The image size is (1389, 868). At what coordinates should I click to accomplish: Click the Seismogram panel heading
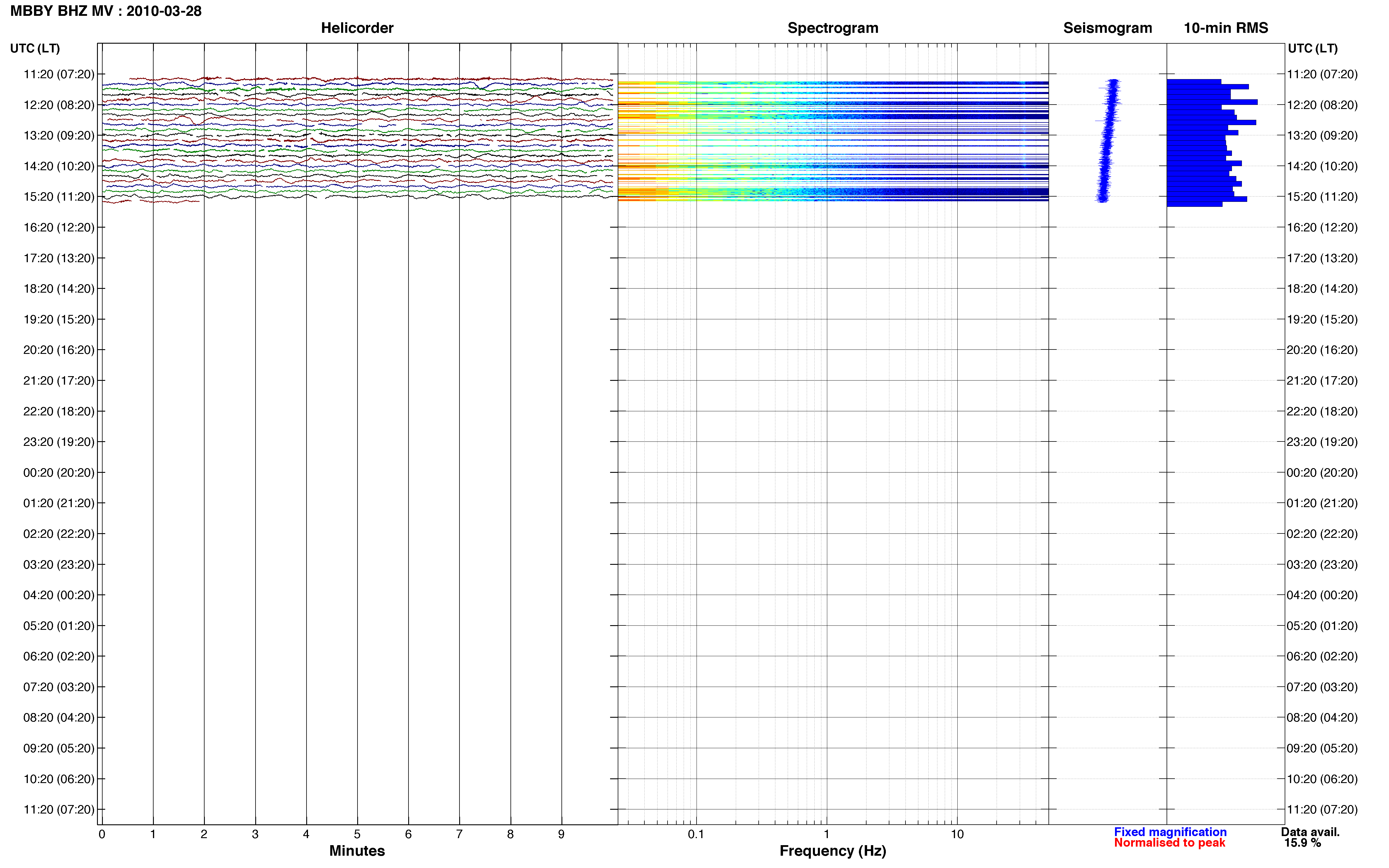1107,28
